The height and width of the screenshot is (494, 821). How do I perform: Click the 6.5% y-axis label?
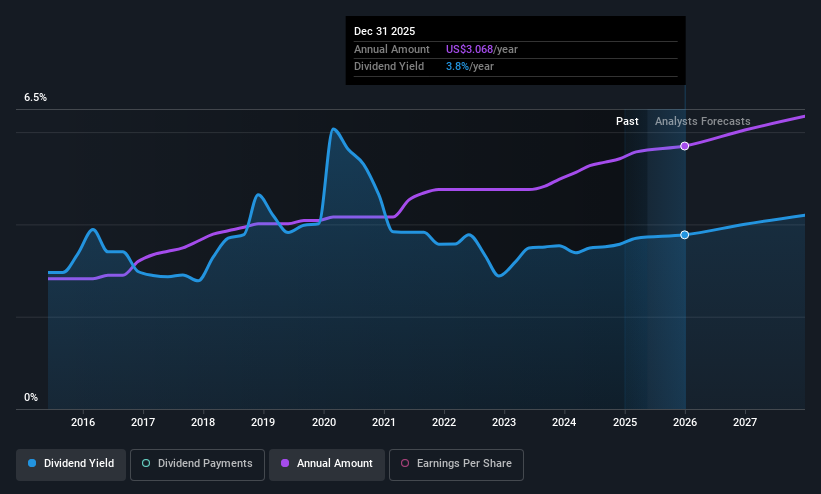35,97
